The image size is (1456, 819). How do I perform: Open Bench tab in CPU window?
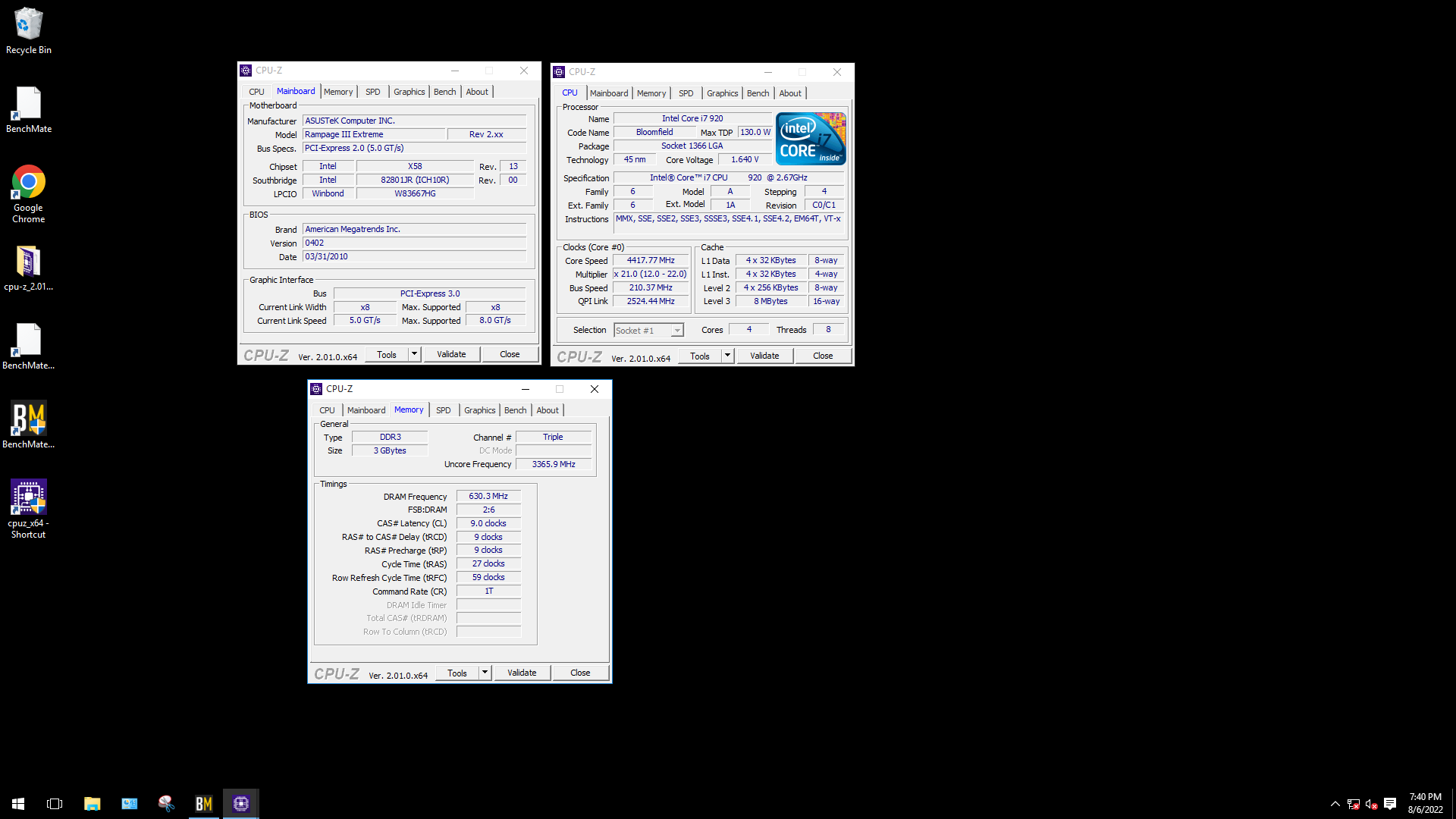(x=758, y=93)
